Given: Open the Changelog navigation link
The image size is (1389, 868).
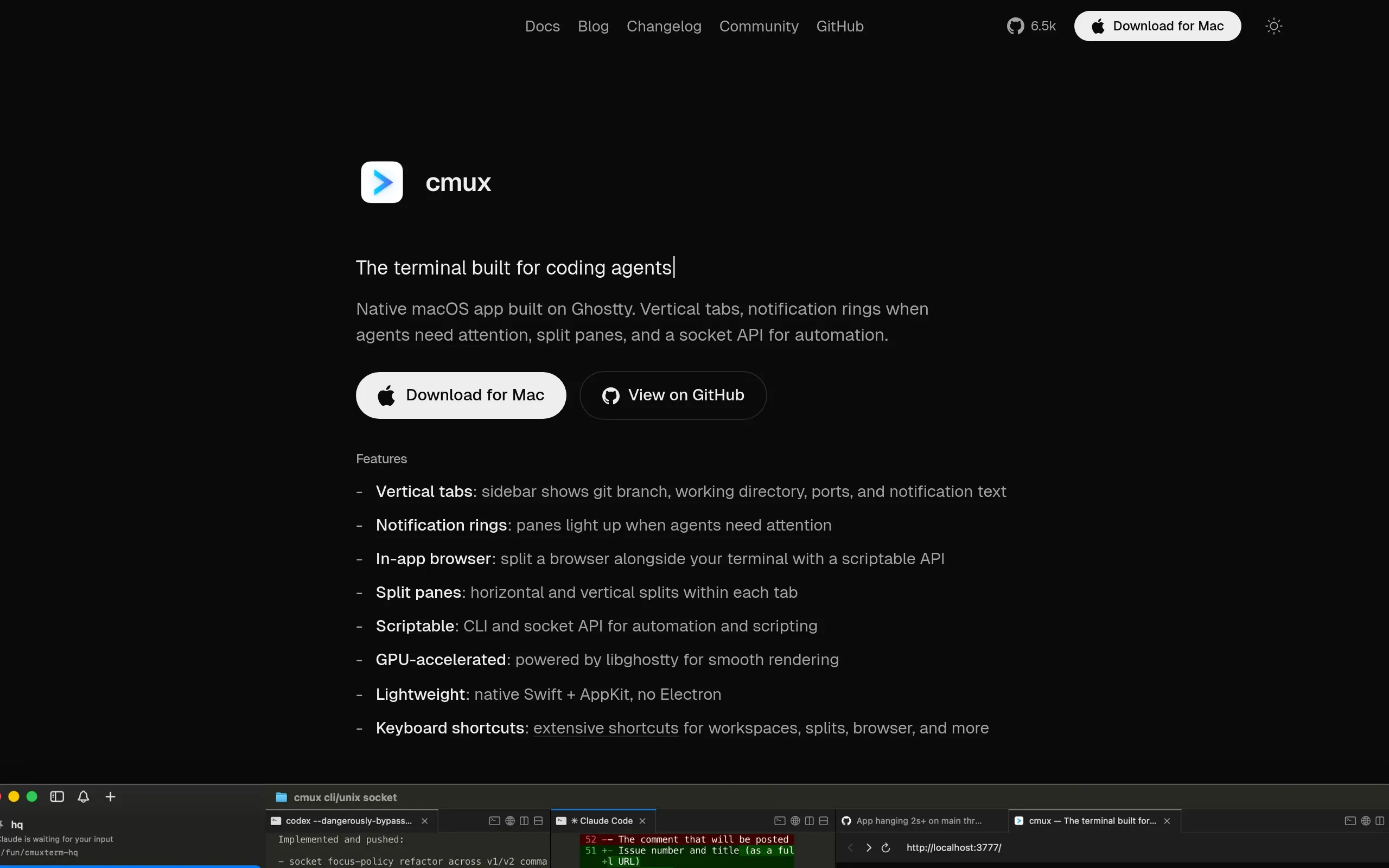Looking at the screenshot, I should tap(664, 26).
